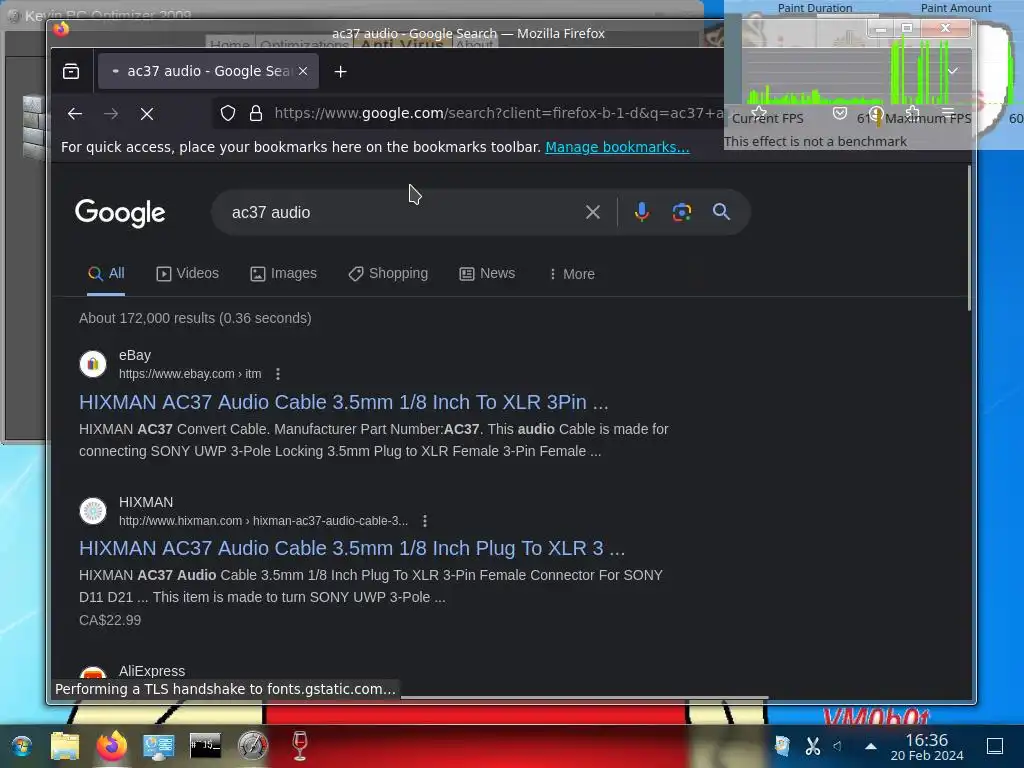
Task: Switch to the Shopping results tab
Action: pos(388,274)
